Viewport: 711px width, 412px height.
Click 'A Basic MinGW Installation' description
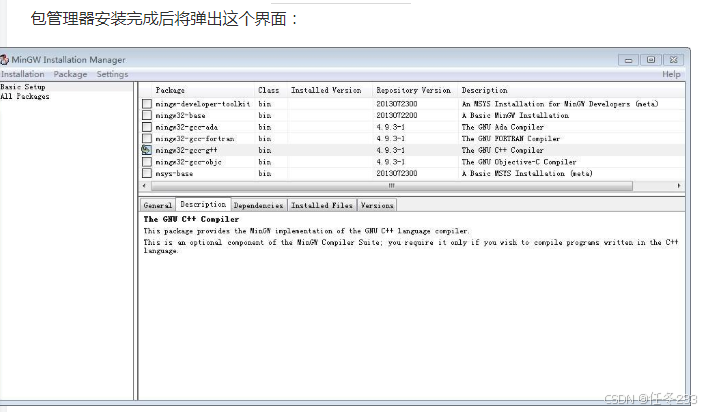[x=515, y=115]
